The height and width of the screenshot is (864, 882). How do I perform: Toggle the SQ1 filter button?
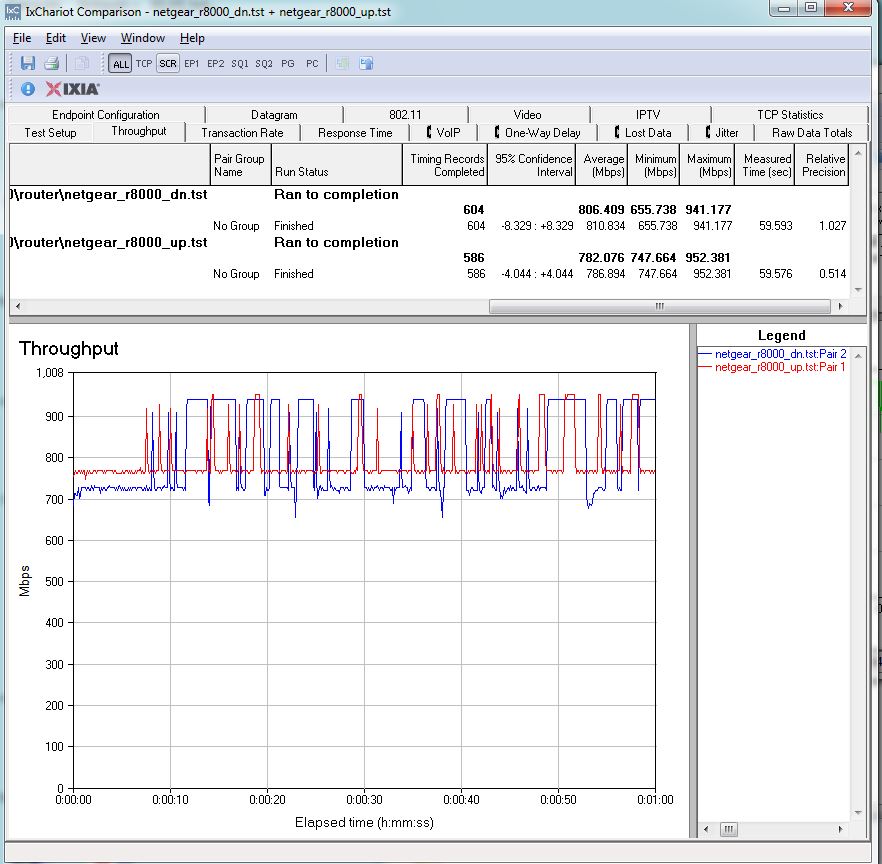[240, 64]
